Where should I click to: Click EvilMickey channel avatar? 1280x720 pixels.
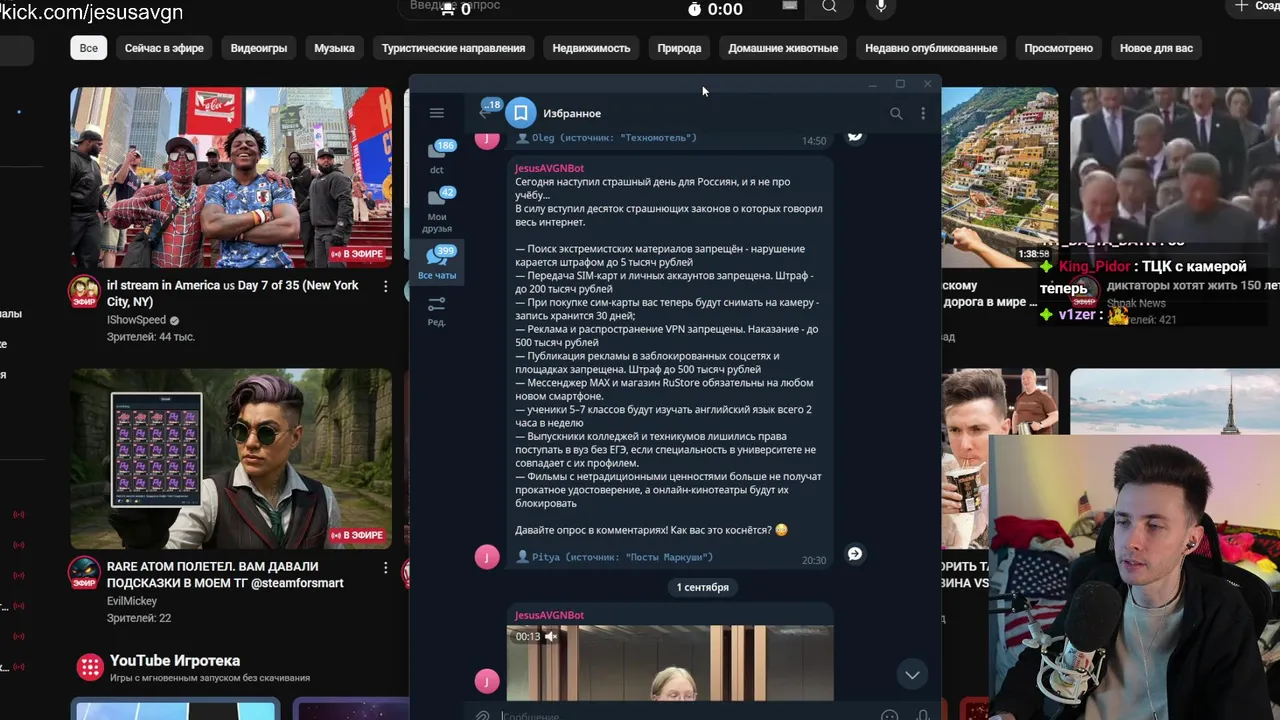point(84,573)
